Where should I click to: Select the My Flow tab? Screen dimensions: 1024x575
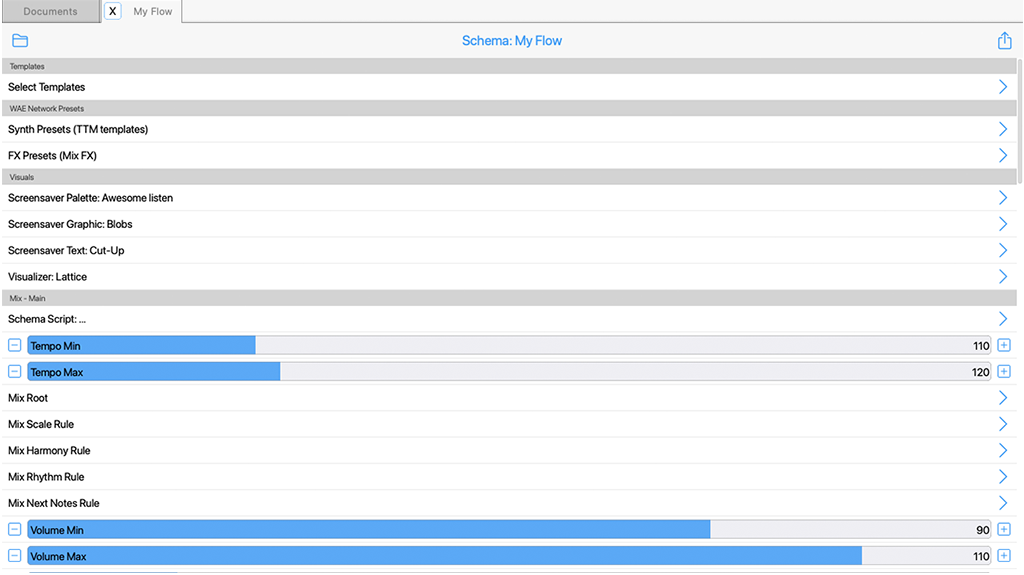pyautogui.click(x=153, y=12)
